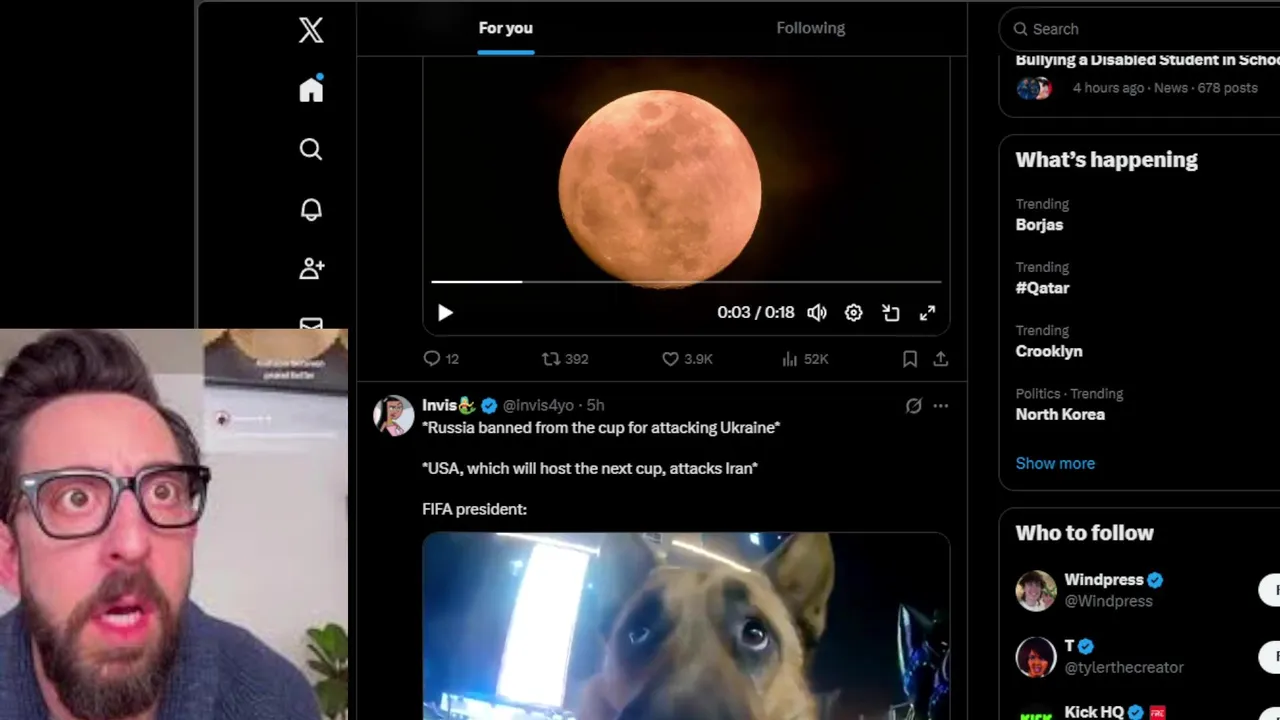Switch to the For you tab
1280x720 pixels.
coord(505,28)
